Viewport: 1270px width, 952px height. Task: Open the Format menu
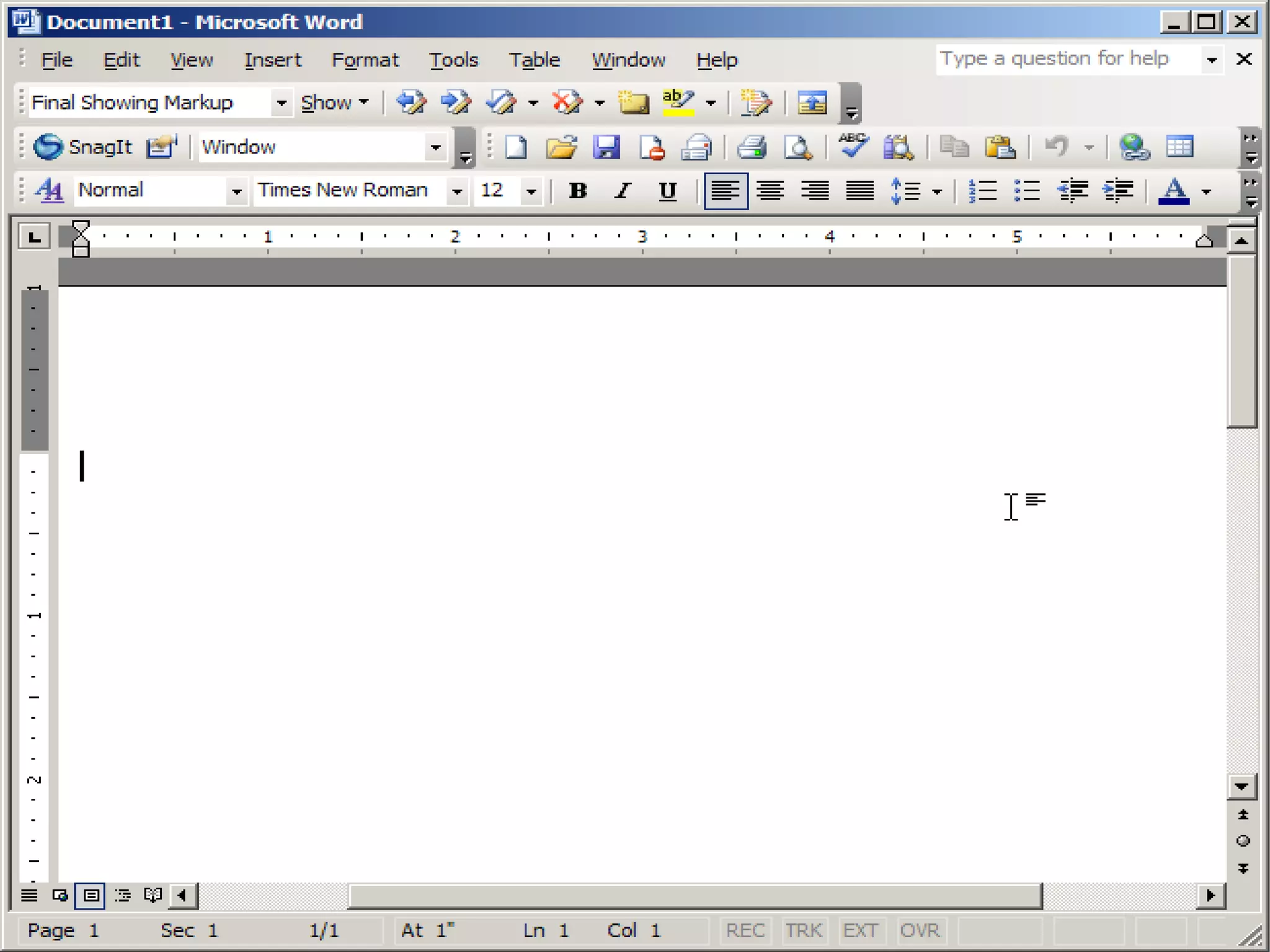click(x=365, y=60)
